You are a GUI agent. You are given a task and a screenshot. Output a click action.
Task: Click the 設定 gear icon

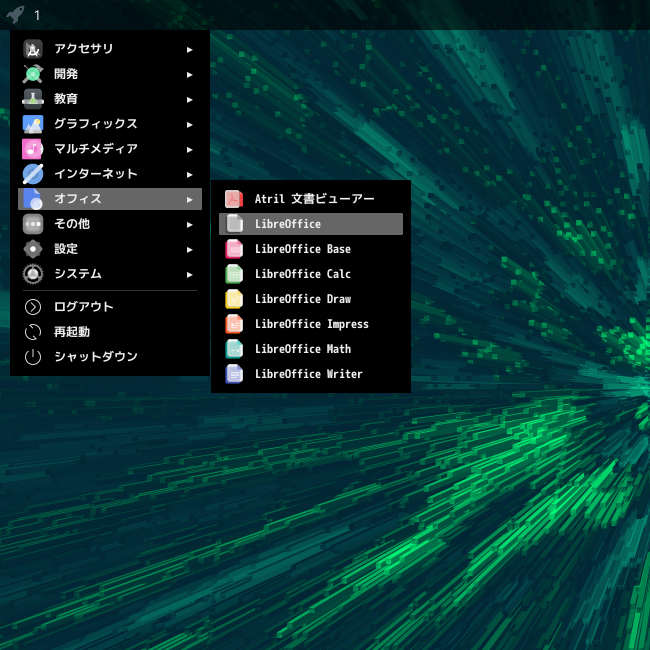point(33,249)
